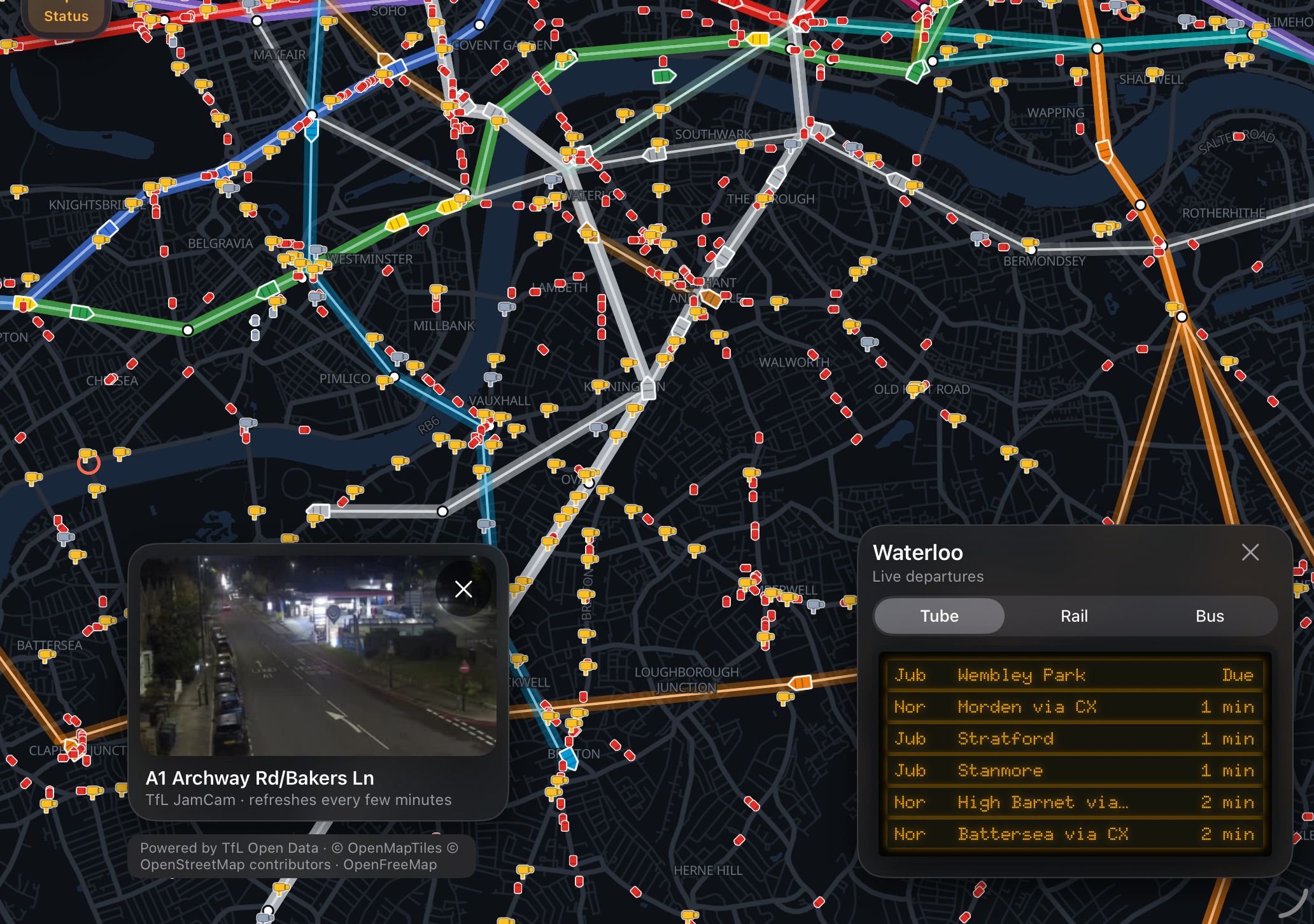Image resolution: width=1314 pixels, height=924 pixels.
Task: Click the WAPPING map label
Action: pyautogui.click(x=1056, y=113)
